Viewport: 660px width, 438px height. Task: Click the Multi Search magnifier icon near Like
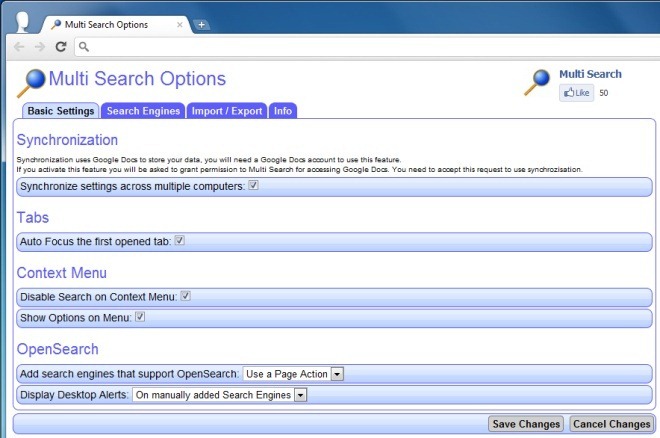[537, 82]
